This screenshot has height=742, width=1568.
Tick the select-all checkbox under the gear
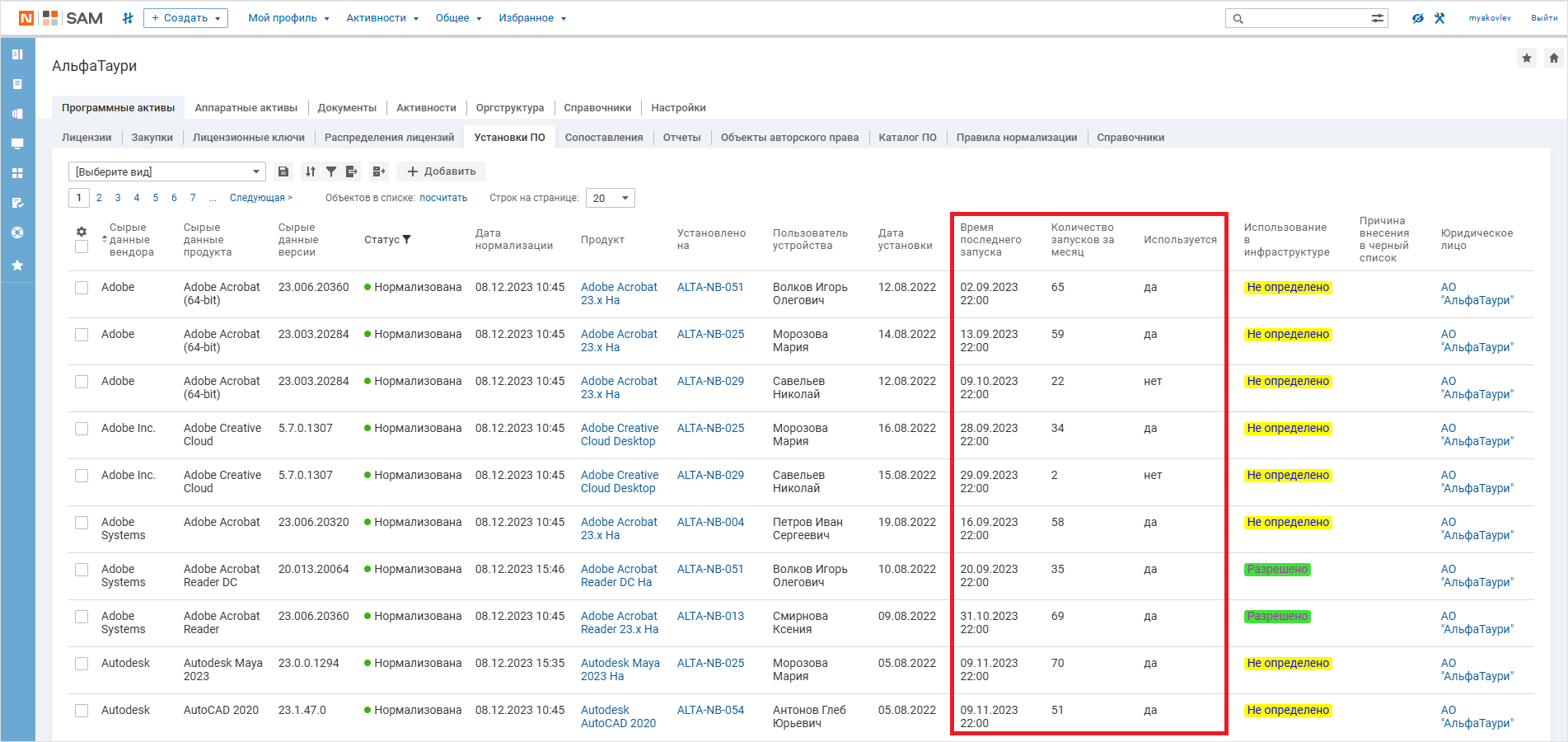point(82,247)
